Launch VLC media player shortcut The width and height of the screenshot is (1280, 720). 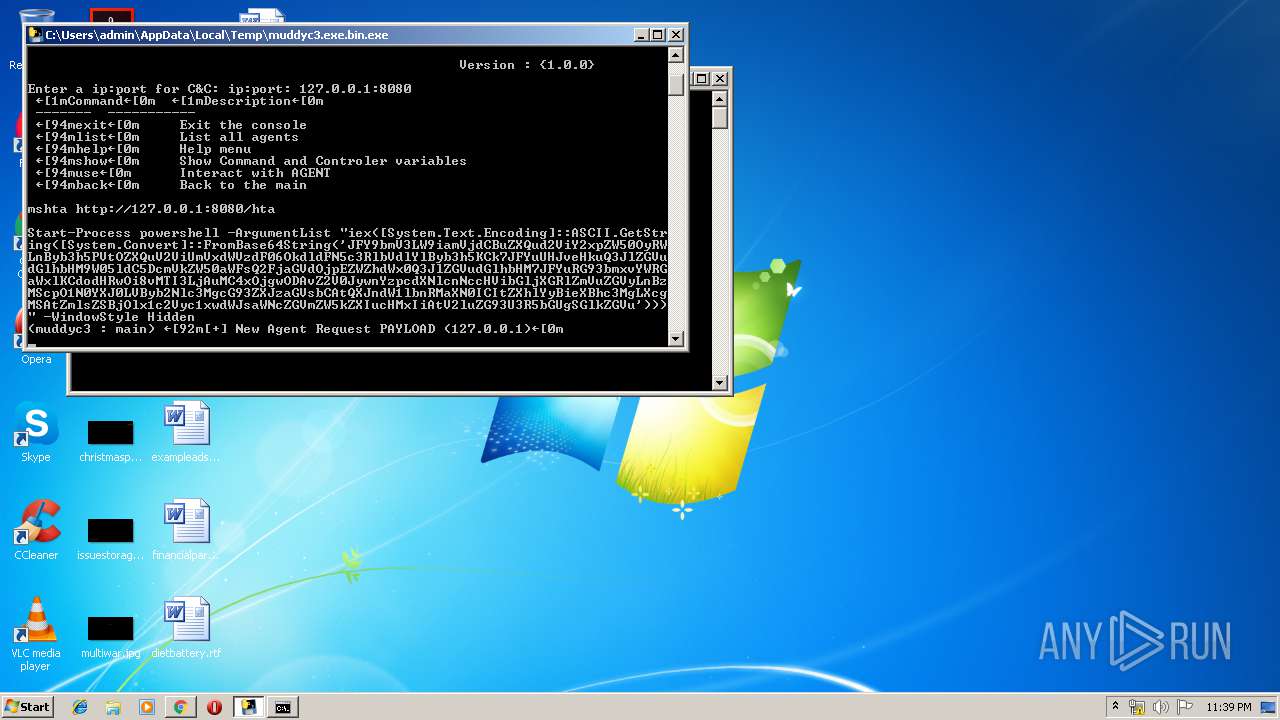[36, 634]
